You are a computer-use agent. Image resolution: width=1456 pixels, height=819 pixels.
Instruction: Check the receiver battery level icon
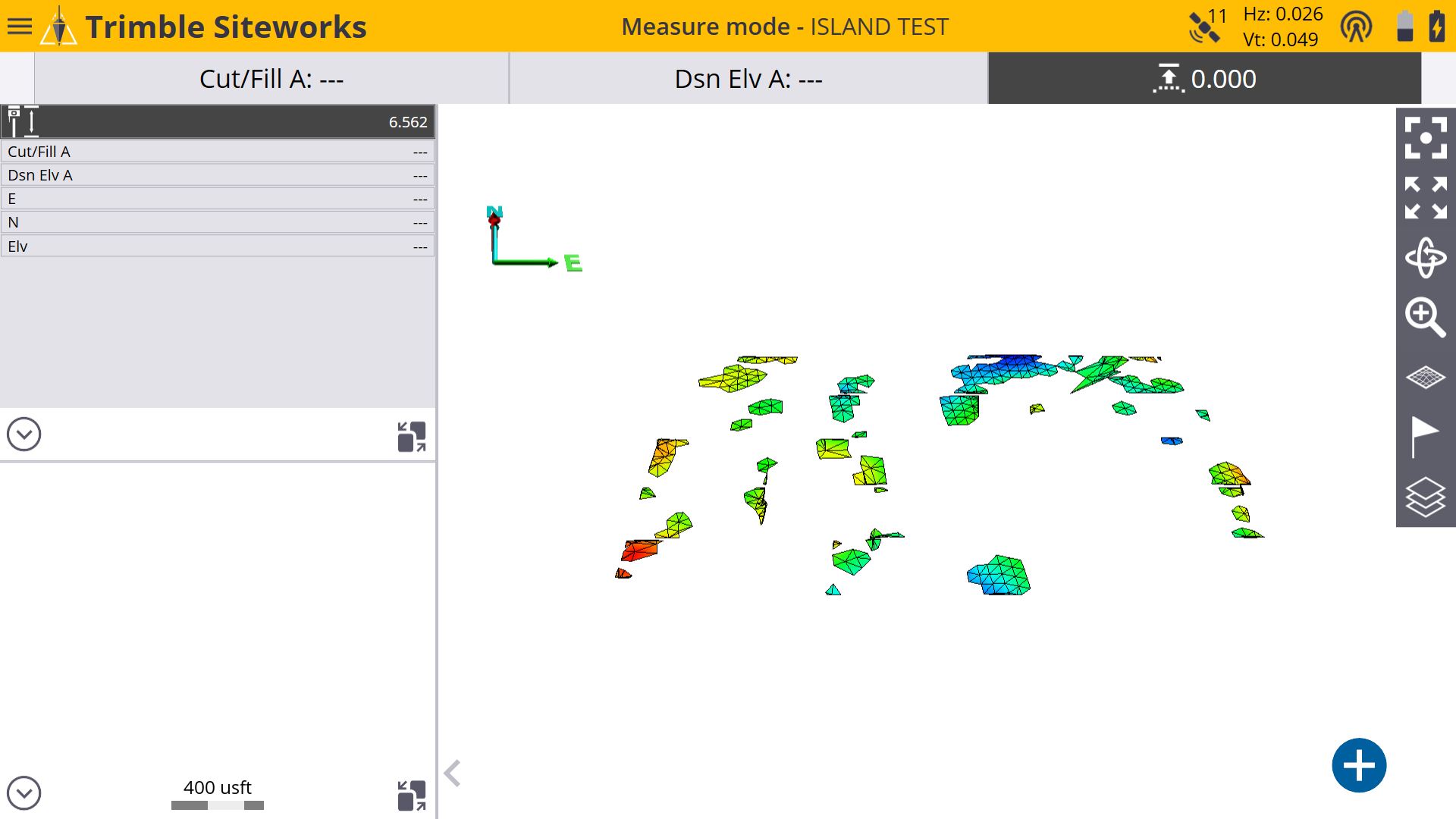1405,27
